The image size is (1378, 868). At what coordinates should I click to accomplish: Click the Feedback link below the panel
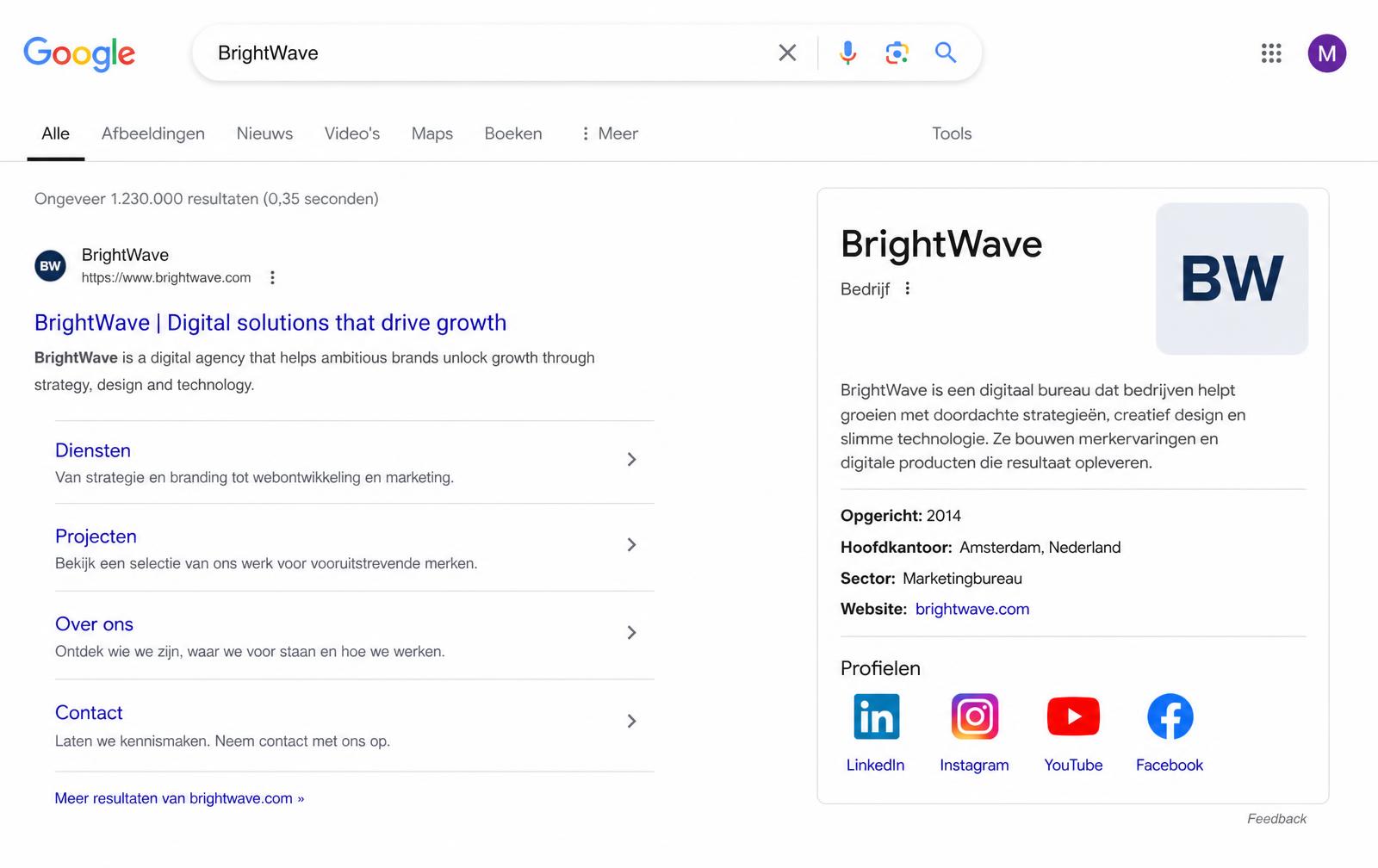pos(1276,819)
